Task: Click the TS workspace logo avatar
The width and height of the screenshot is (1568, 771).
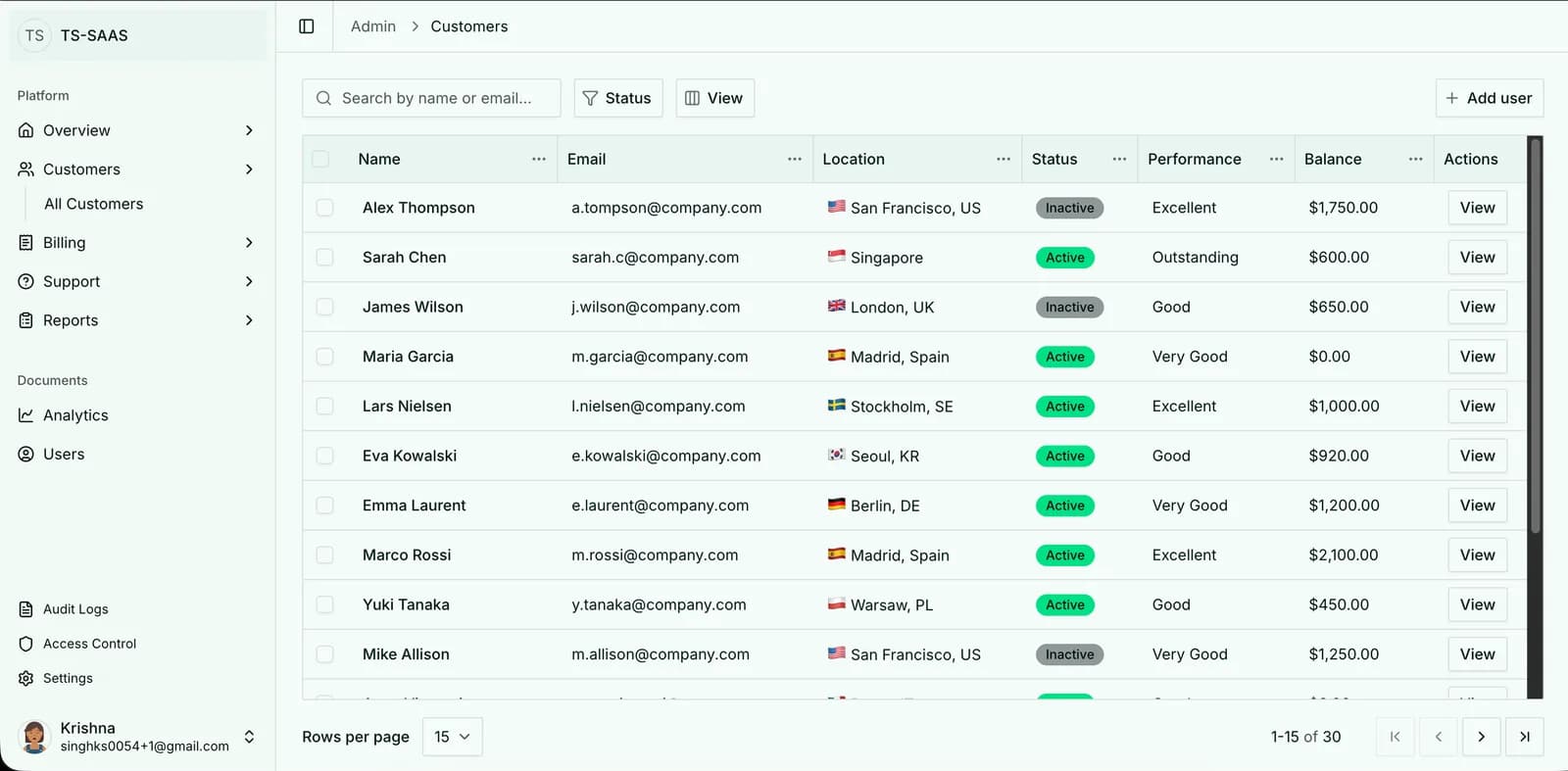Action: [x=34, y=35]
